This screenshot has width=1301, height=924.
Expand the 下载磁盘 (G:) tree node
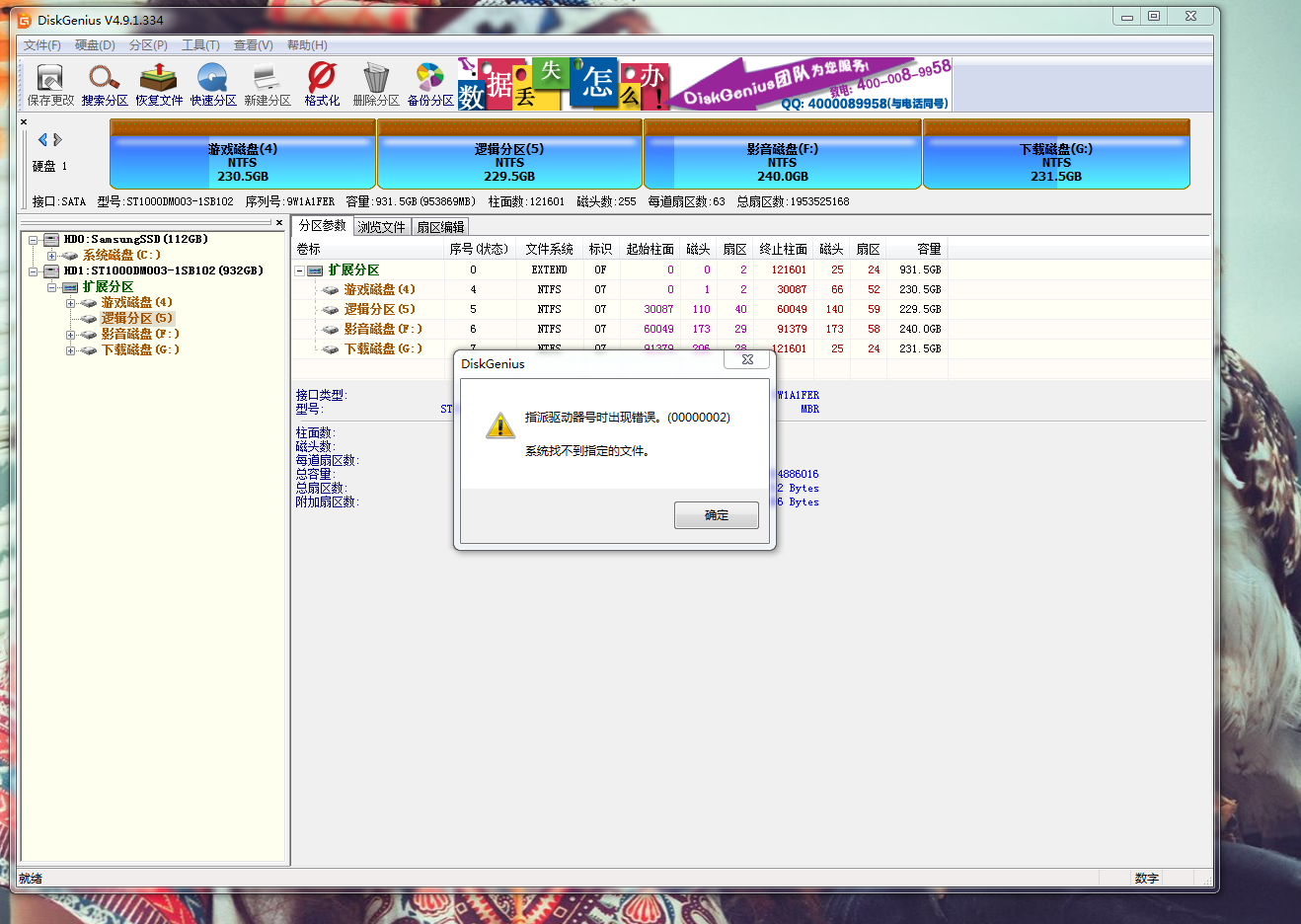click(70, 350)
